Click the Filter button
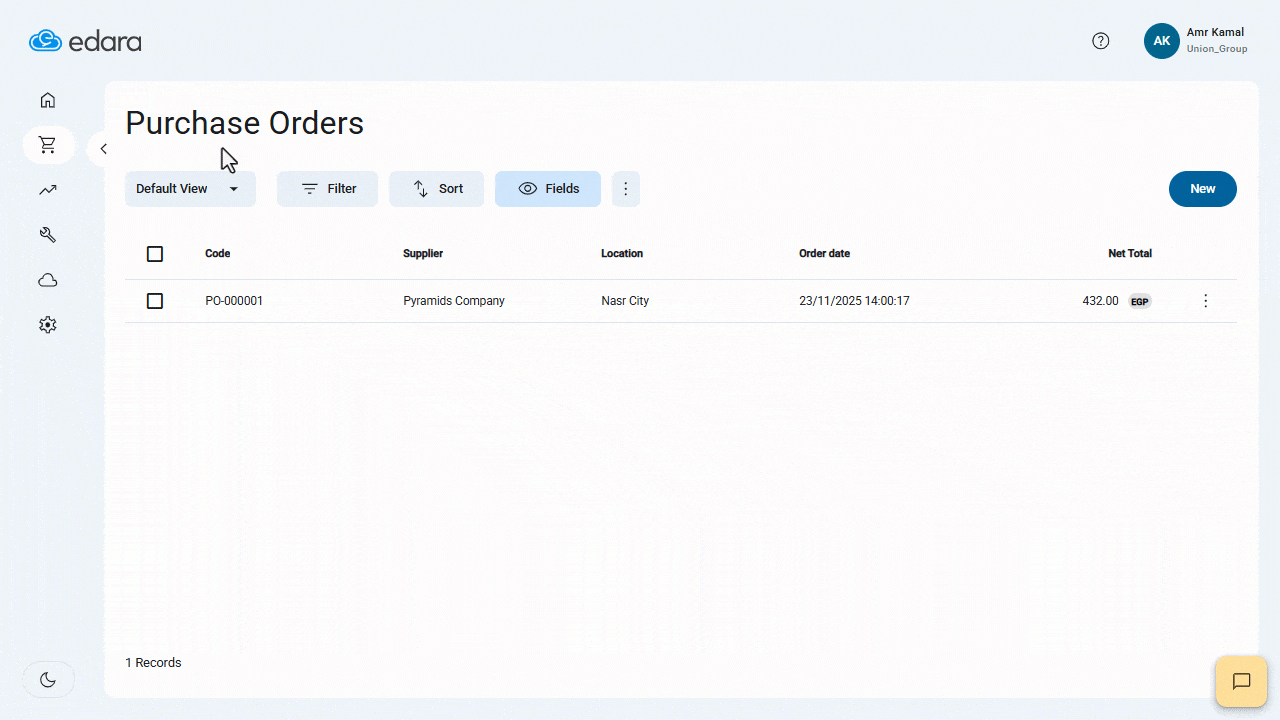Viewport: 1280px width, 720px height. [x=327, y=189]
